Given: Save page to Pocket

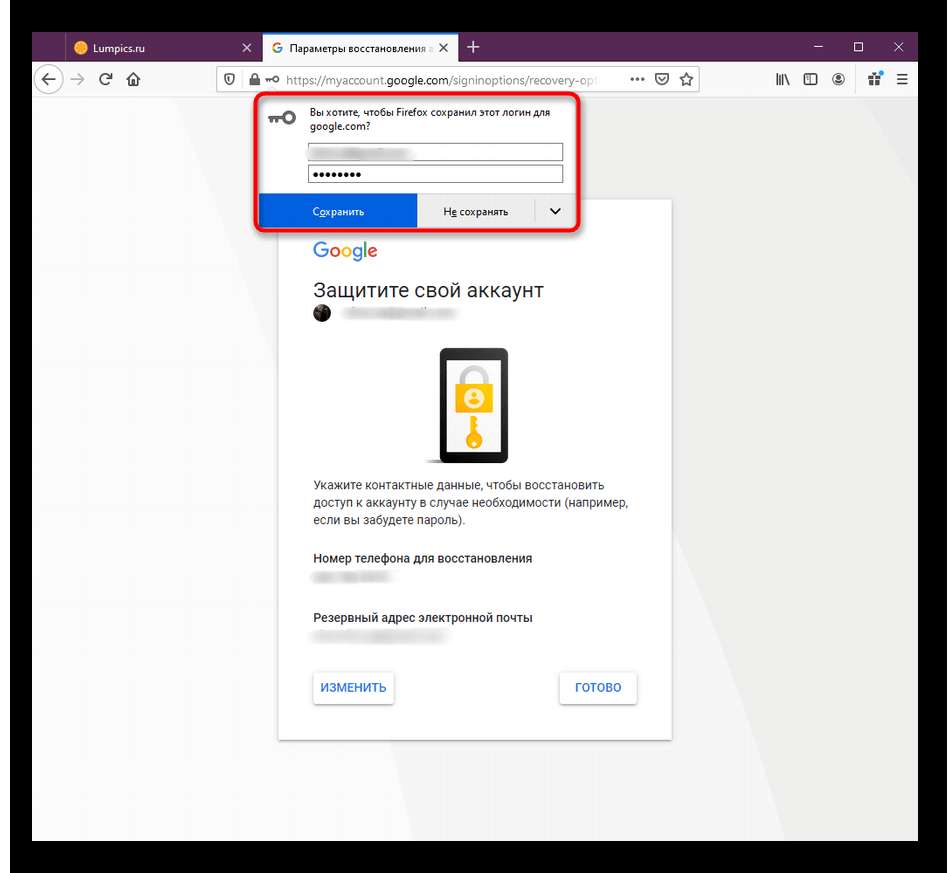Looking at the screenshot, I should point(662,79).
